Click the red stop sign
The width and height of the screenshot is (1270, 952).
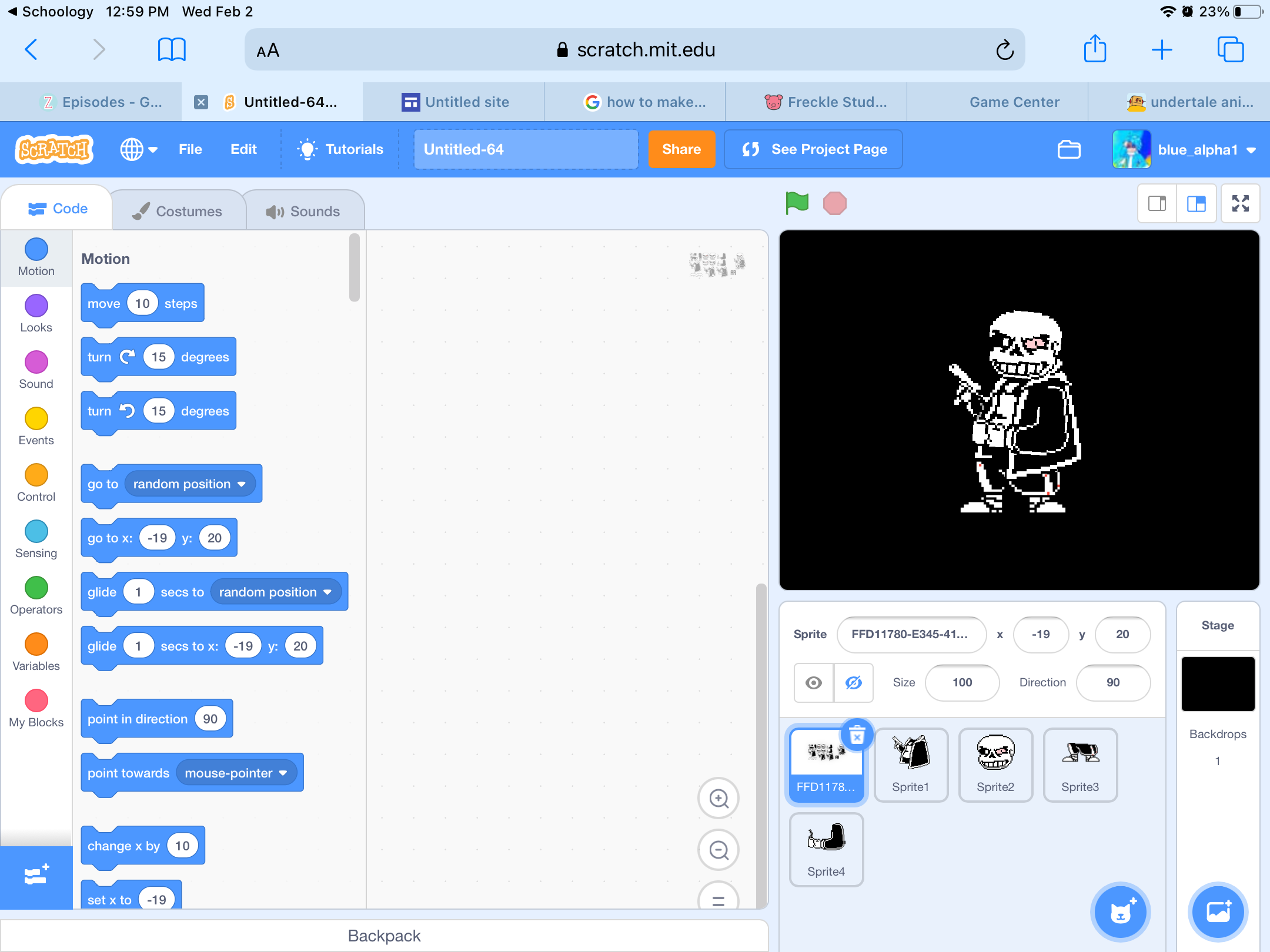coord(835,203)
